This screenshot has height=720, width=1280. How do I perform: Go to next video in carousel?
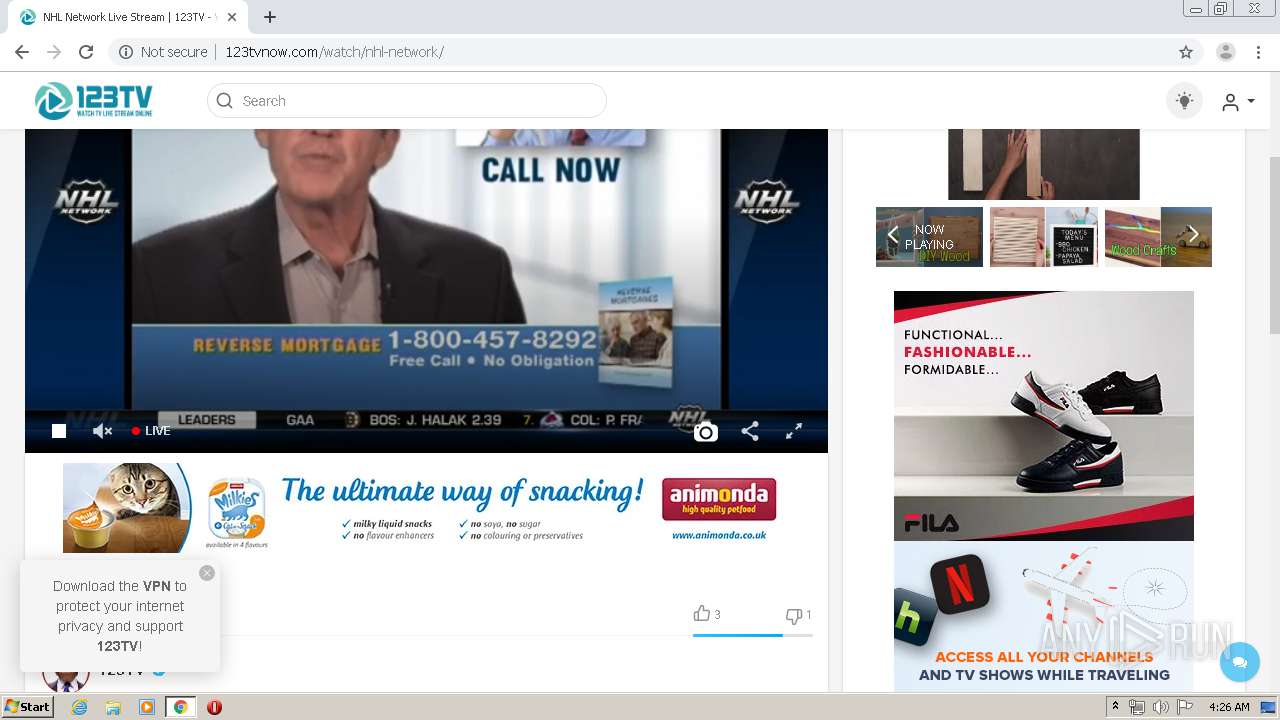pyautogui.click(x=1193, y=236)
